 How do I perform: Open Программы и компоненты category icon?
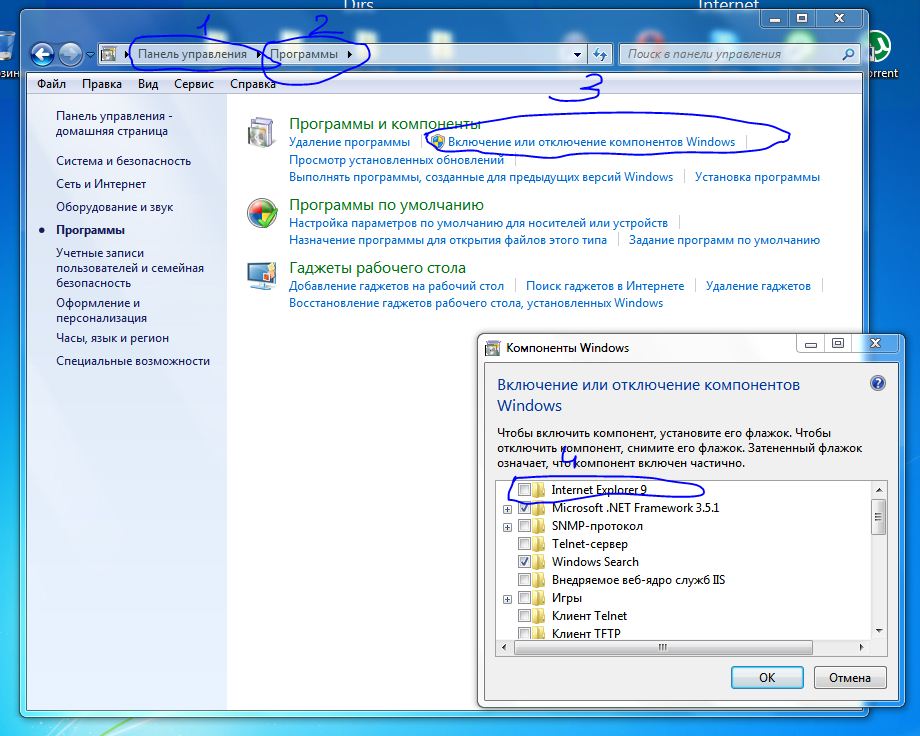[x=262, y=132]
